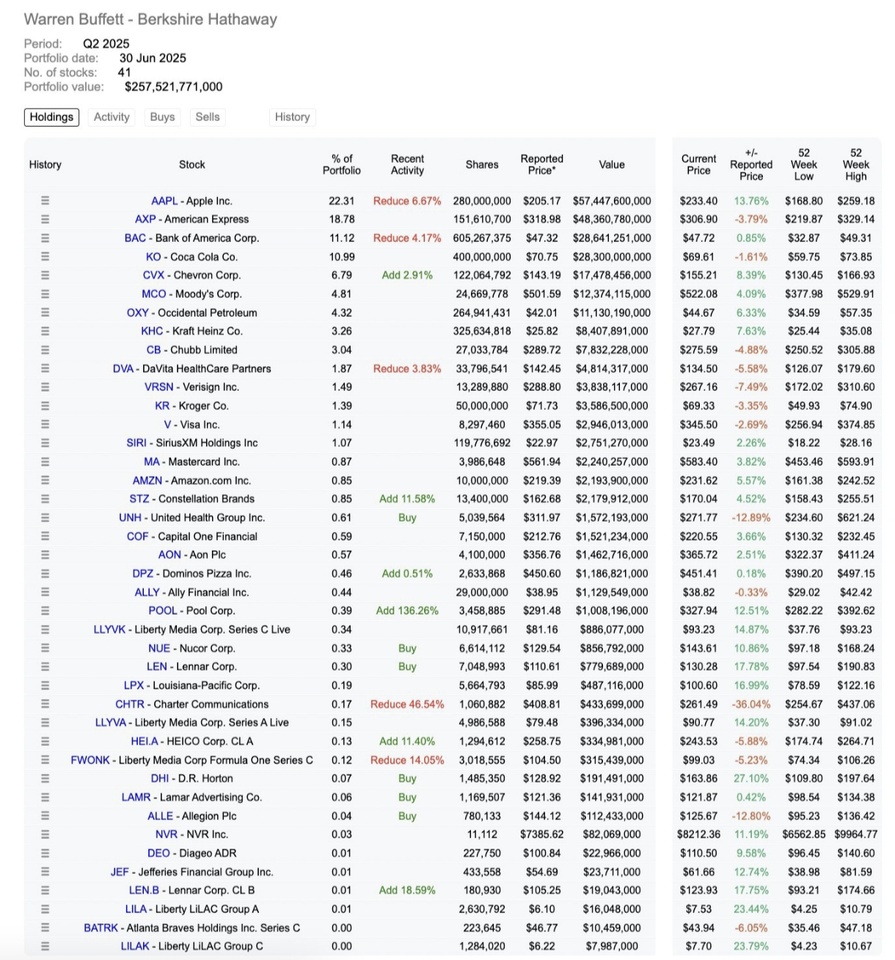The image size is (895, 960).
Task: Open history icon for CVX row
Action: 45,276
